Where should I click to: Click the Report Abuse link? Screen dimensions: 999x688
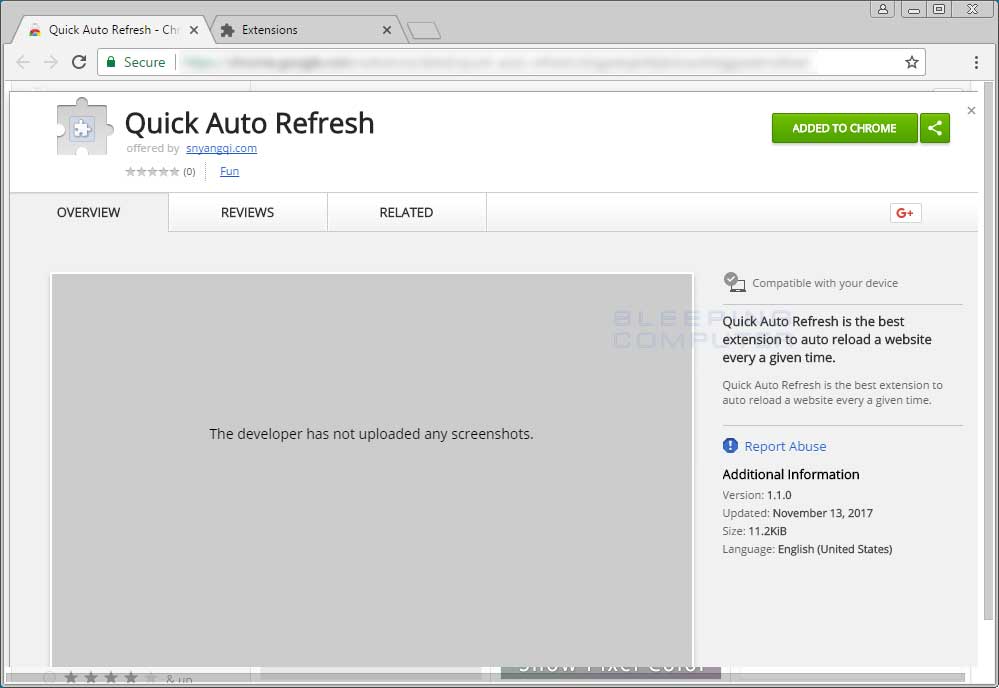pyautogui.click(x=785, y=447)
